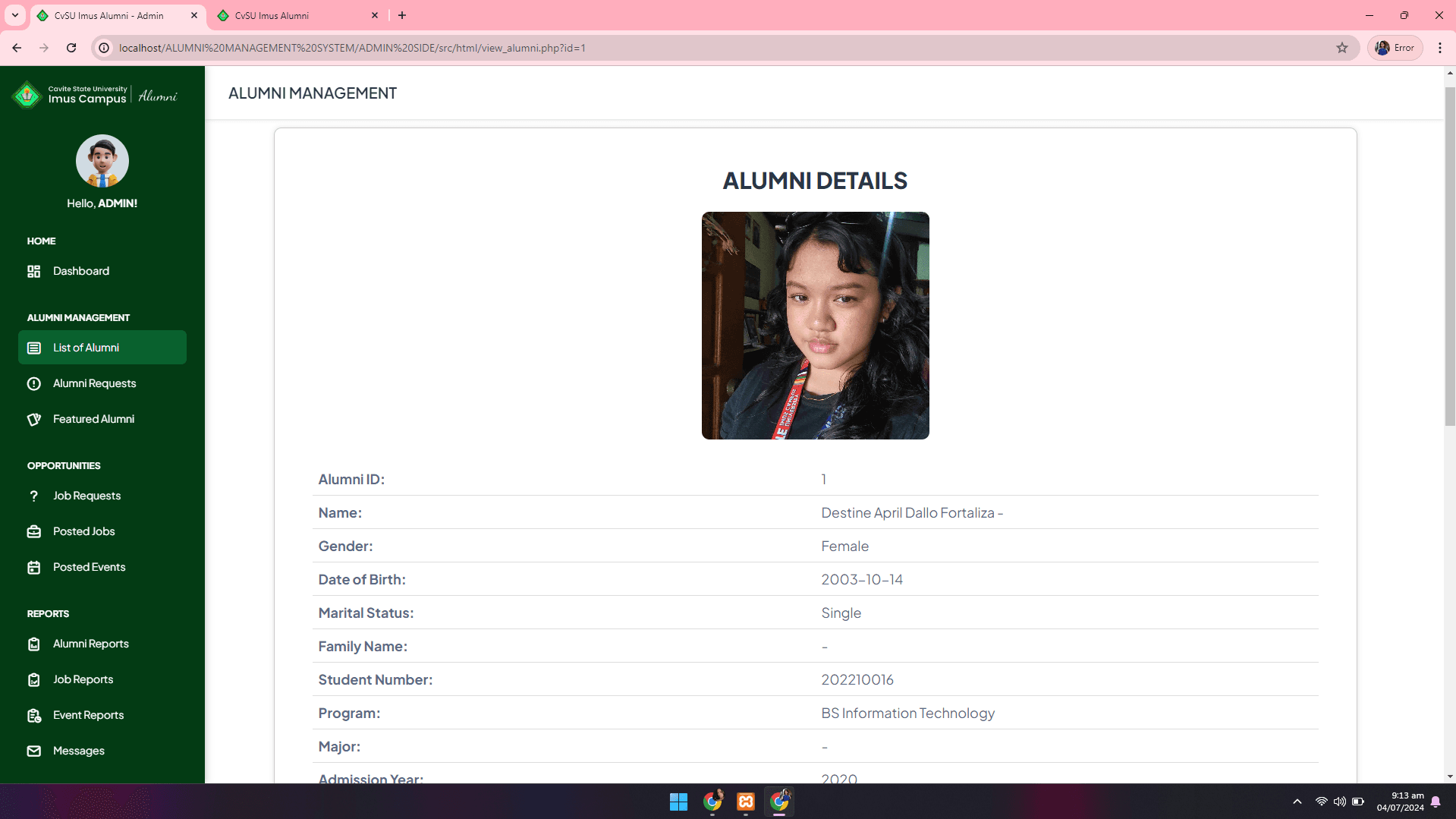Click the Posted Jobs briefcase icon

pos(34,531)
